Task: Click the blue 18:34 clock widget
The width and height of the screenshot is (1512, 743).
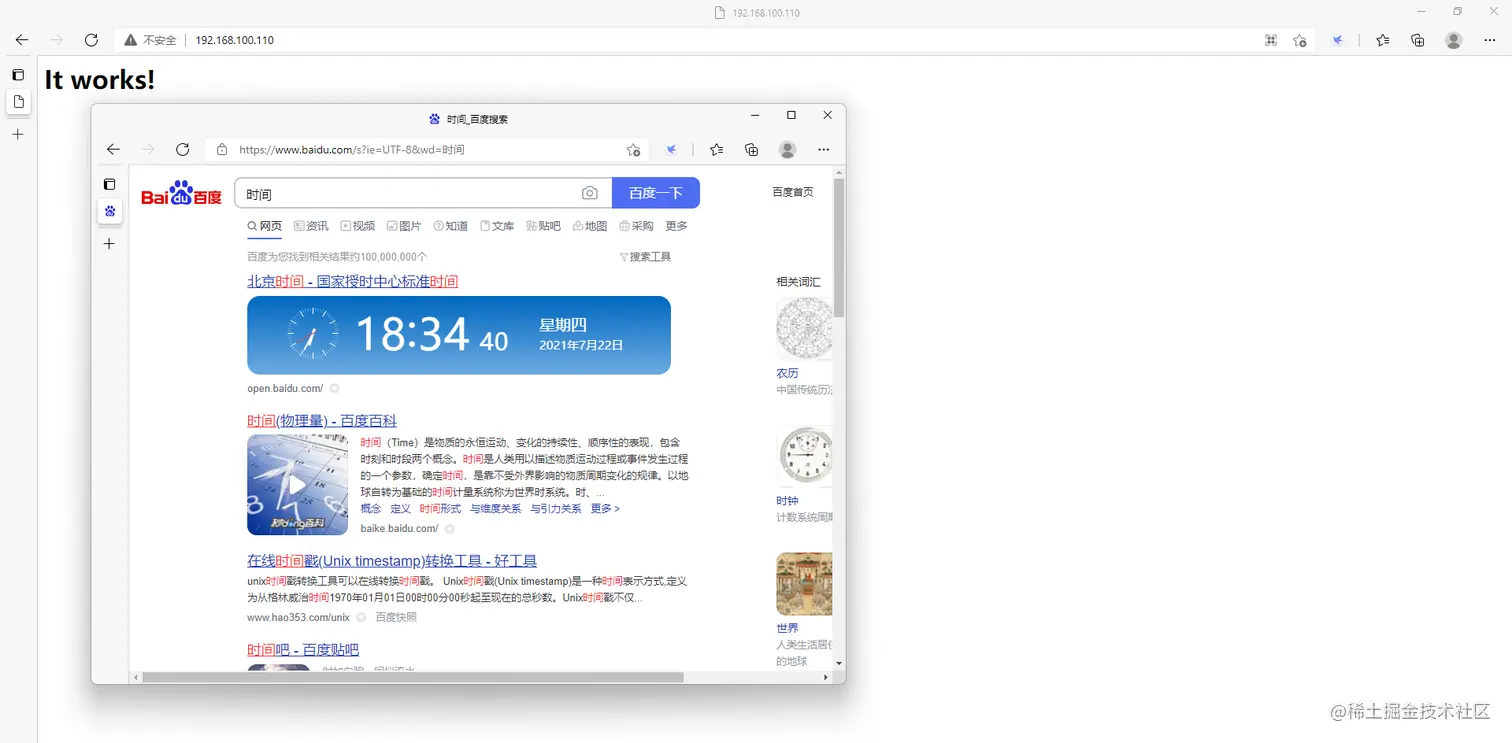Action: pos(459,335)
